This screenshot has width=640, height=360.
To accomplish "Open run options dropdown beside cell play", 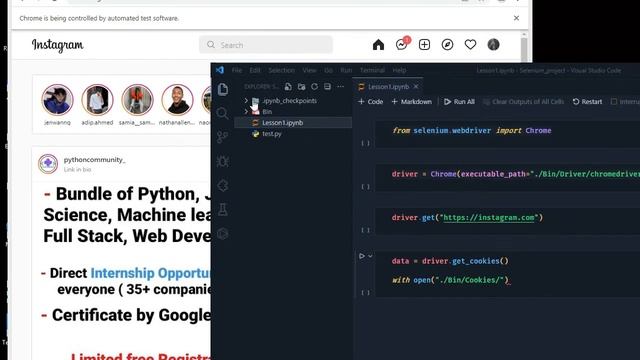I will (370, 256).
